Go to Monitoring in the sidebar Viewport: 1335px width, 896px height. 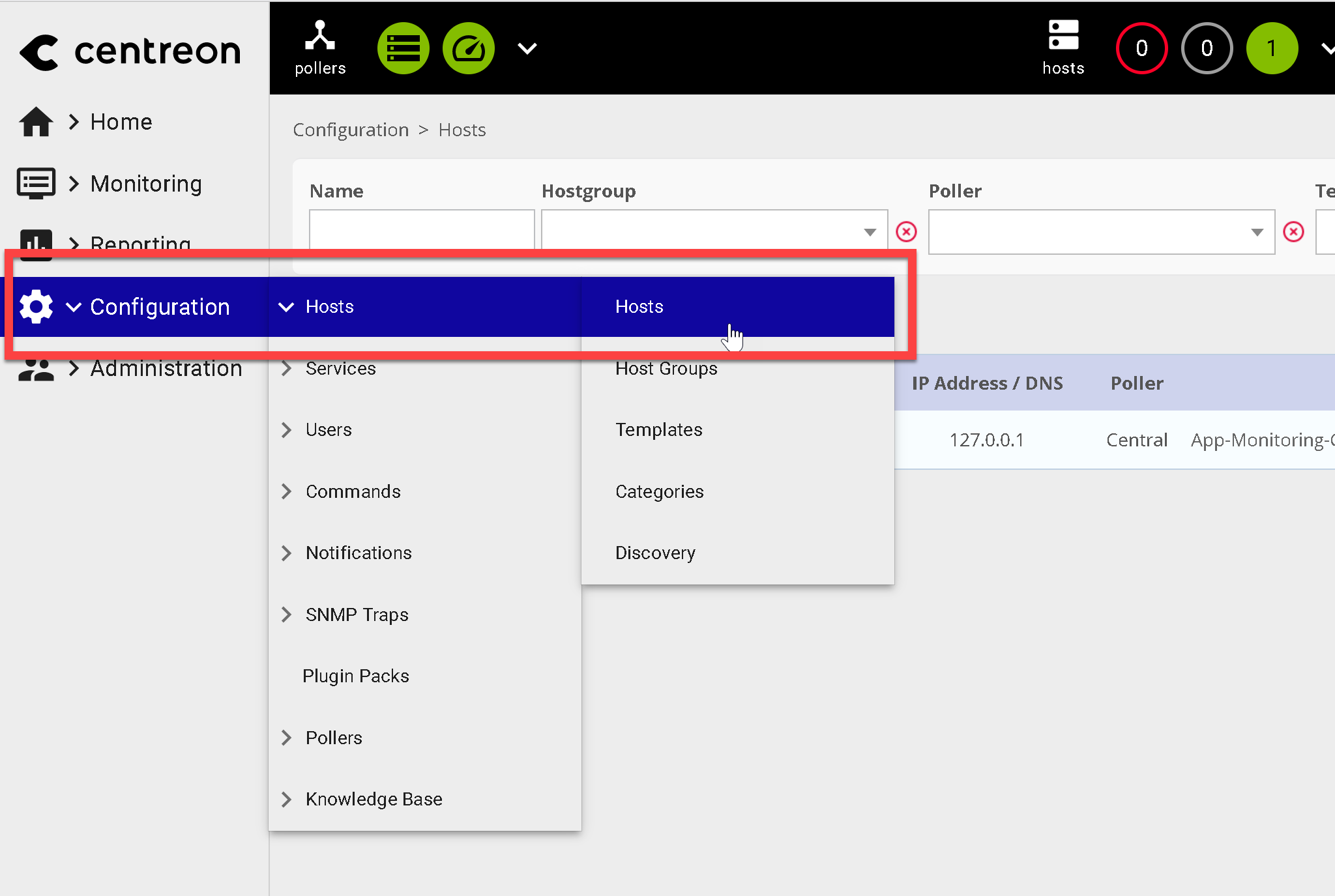pos(146,184)
